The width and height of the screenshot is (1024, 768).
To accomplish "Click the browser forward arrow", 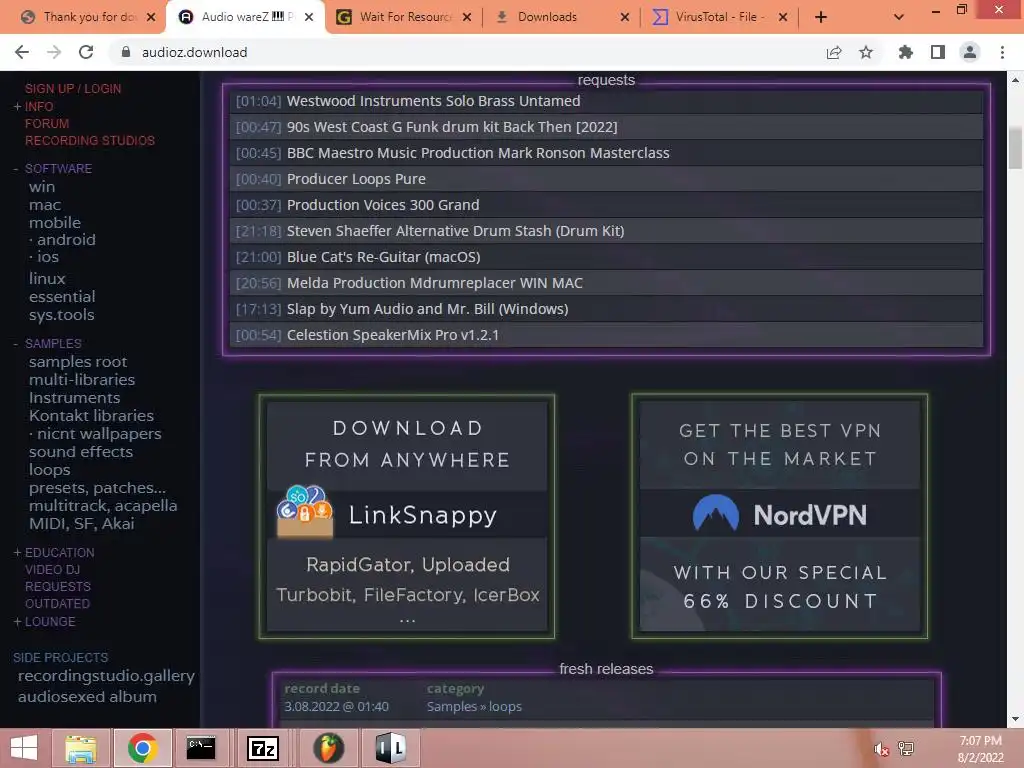I will click(54, 52).
